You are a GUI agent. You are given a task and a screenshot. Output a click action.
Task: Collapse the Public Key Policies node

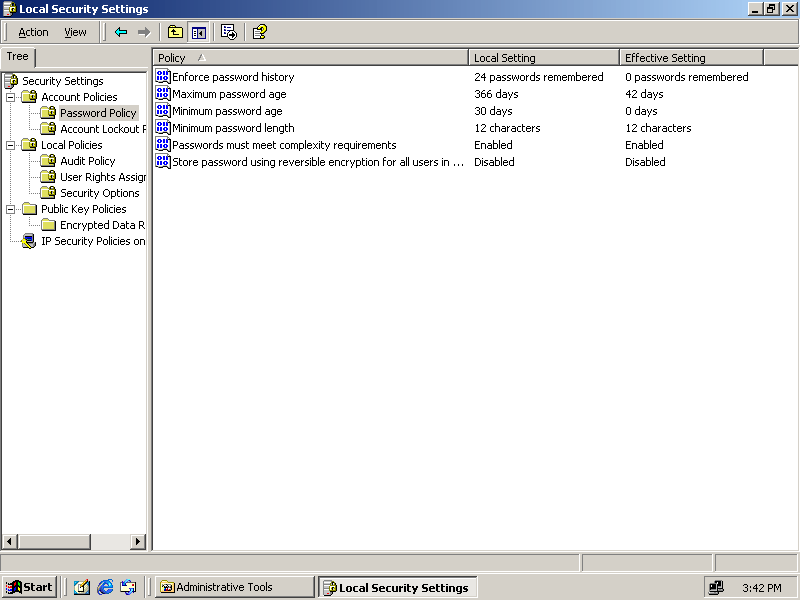coord(11,209)
